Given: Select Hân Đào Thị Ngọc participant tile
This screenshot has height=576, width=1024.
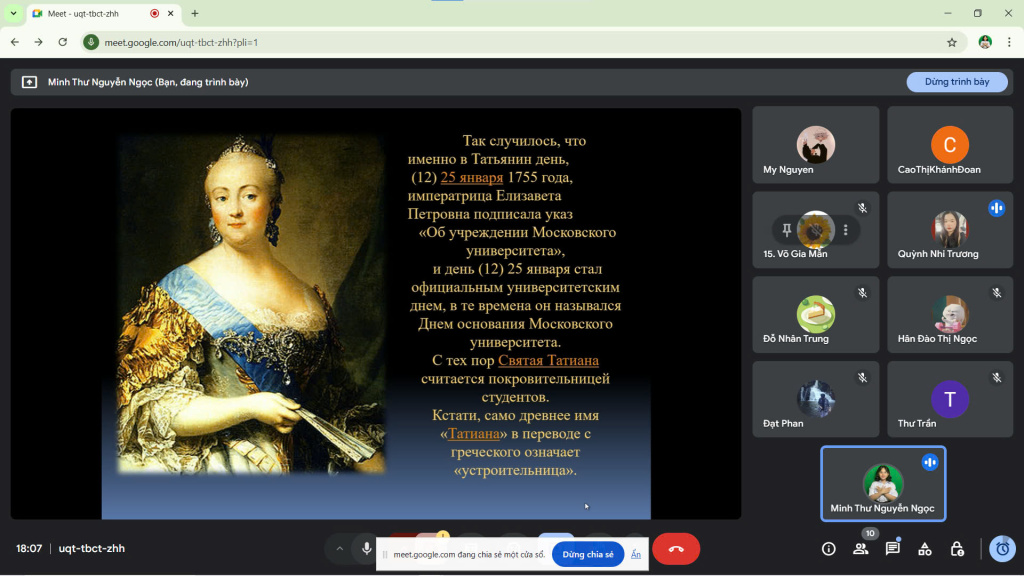Looking at the screenshot, I should coord(950,315).
